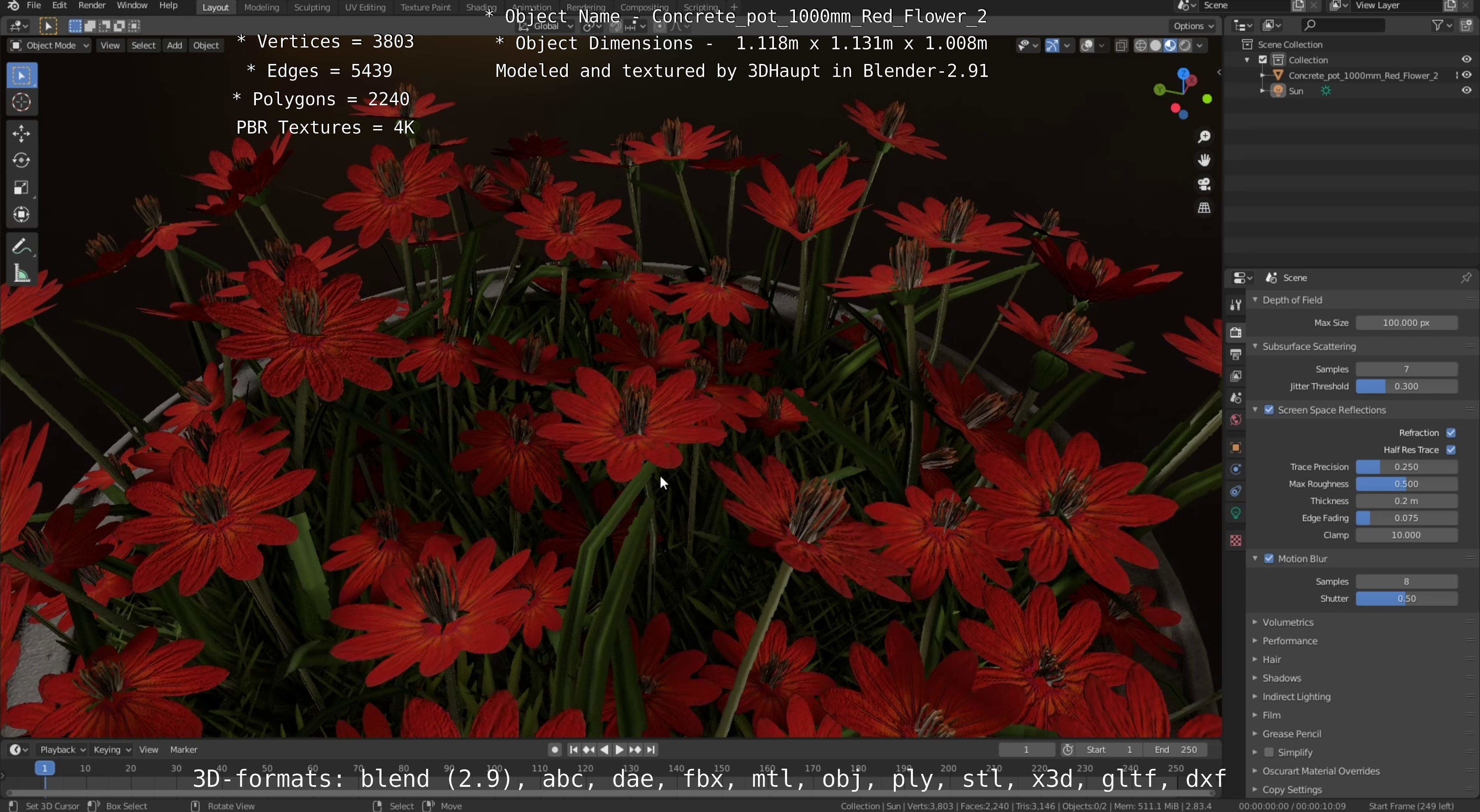The image size is (1480, 812).
Task: Open the Keying dropdown in timeline
Action: point(112,749)
